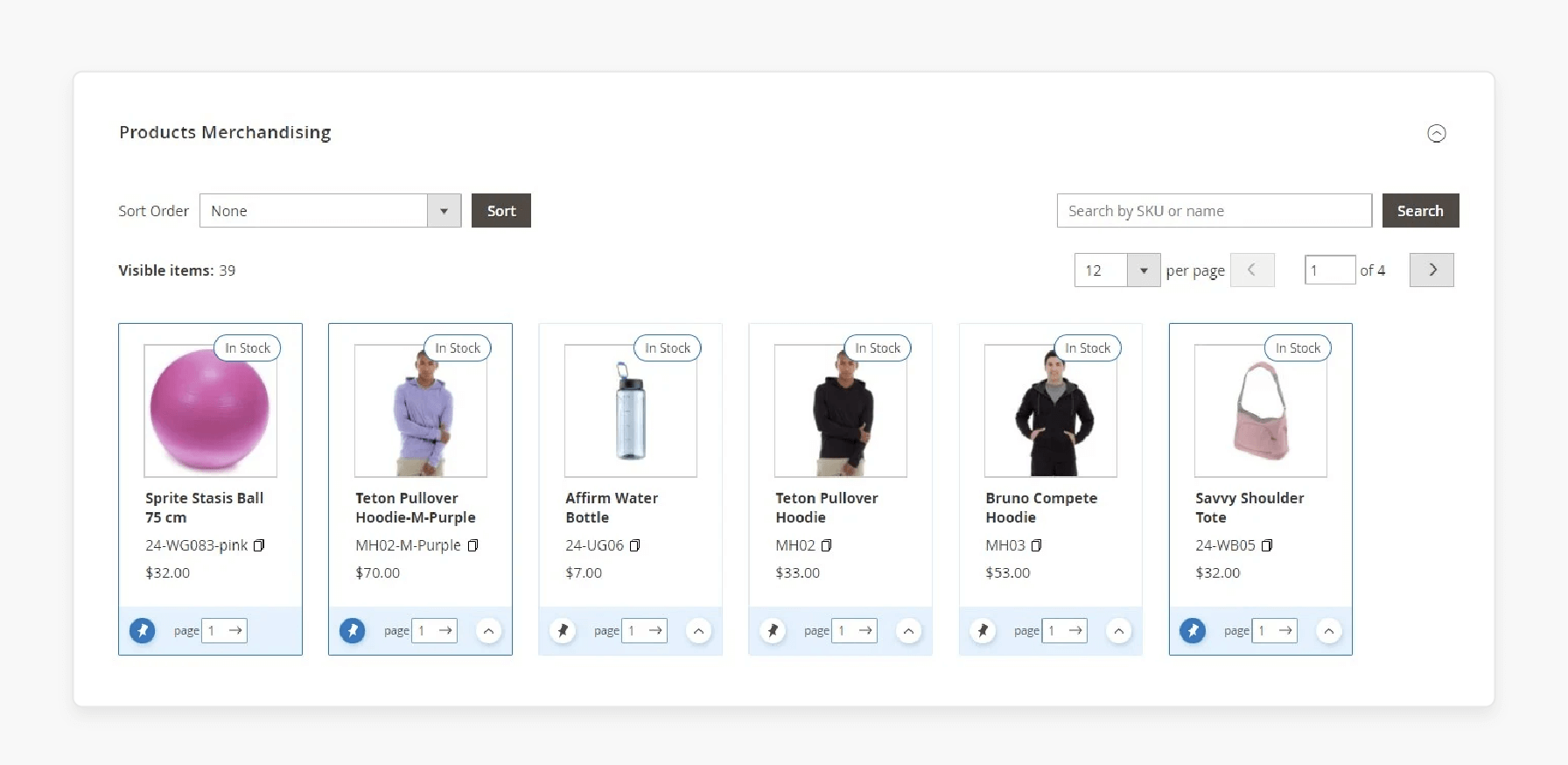The image size is (1568, 765).
Task: Copy SKU 24-UG06
Action: coord(635,545)
